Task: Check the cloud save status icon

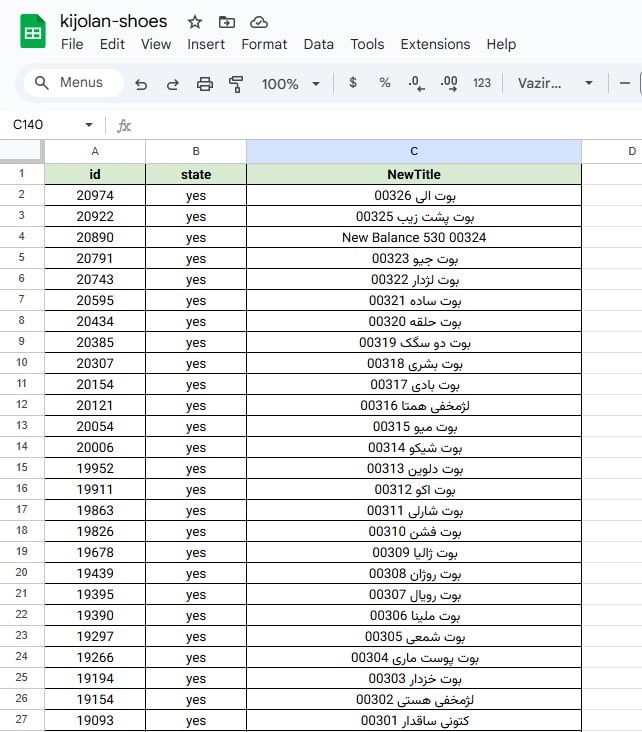Action: [259, 22]
